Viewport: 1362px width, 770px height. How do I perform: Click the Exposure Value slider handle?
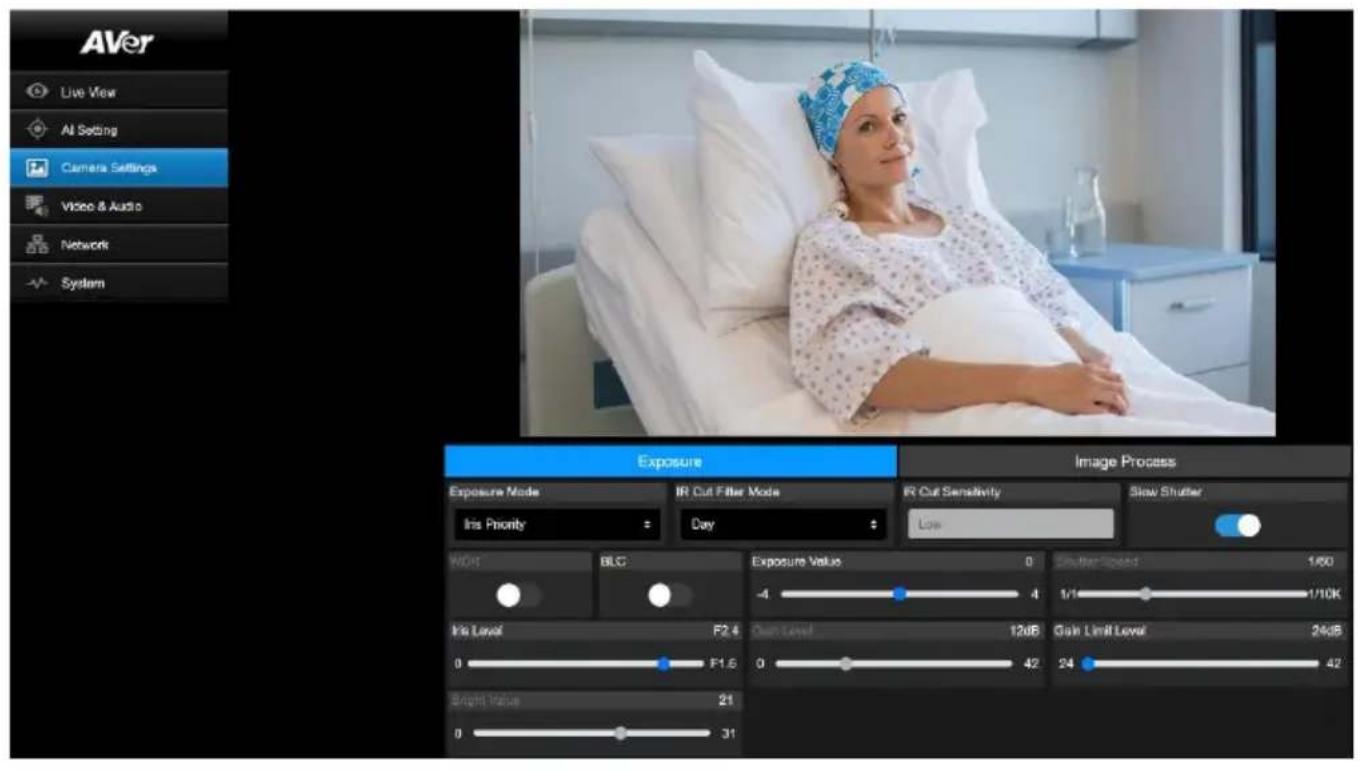899,594
